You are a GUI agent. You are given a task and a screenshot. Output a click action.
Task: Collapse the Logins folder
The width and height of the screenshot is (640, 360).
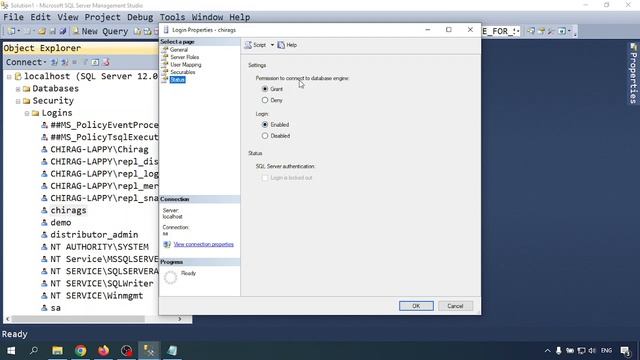27,113
